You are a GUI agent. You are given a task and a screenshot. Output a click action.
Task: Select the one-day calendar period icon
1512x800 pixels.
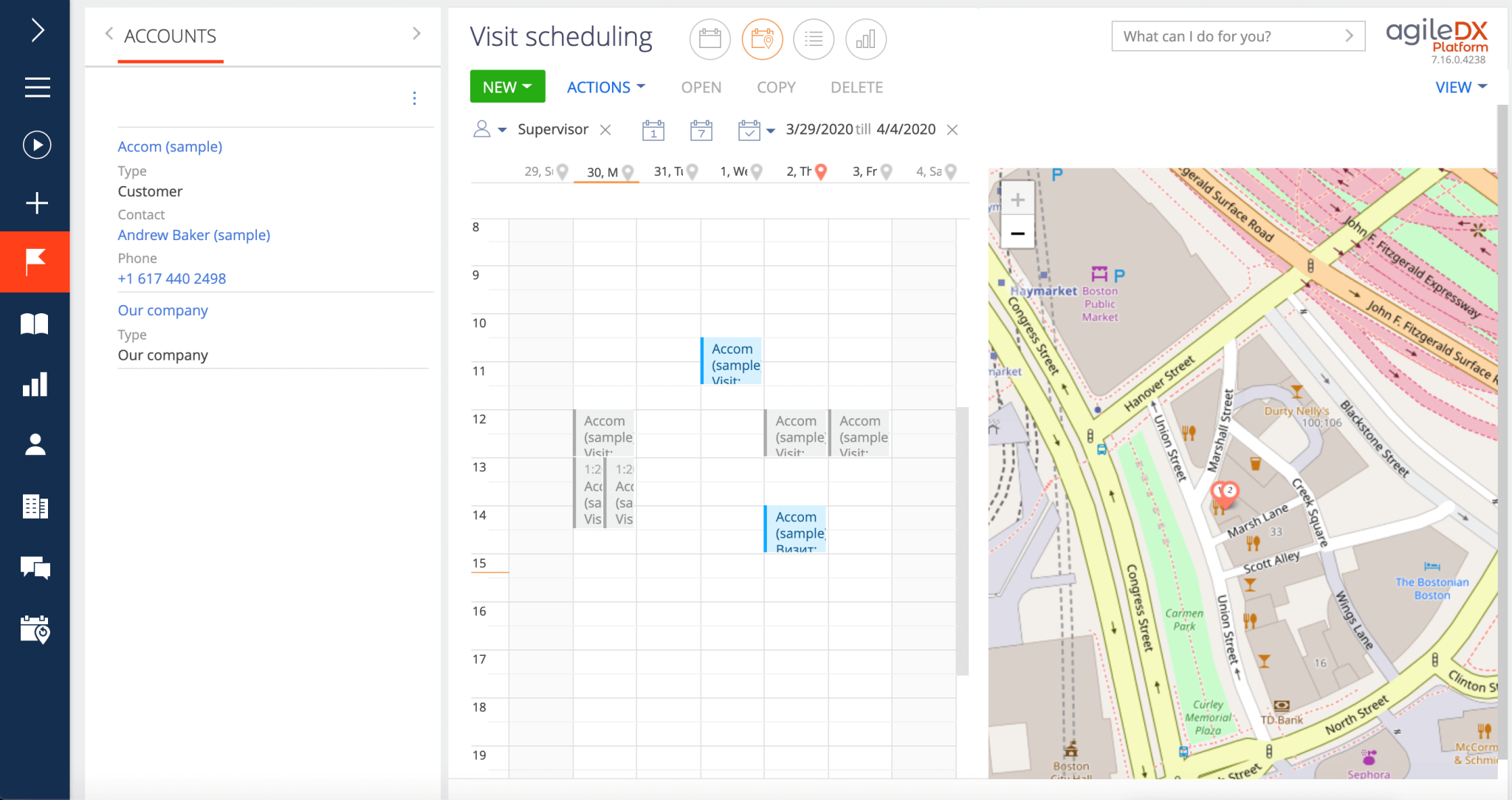(653, 130)
